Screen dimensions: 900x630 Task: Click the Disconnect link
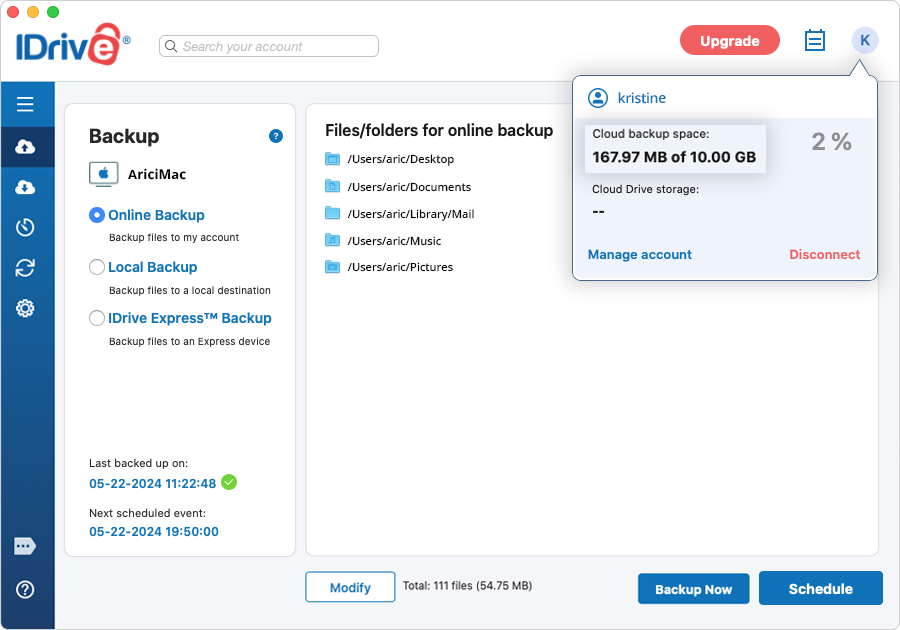824,254
